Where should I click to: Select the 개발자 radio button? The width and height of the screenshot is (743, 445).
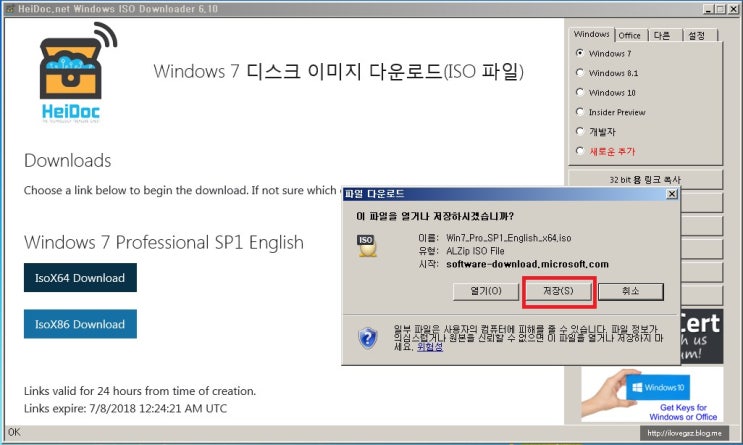tap(580, 131)
